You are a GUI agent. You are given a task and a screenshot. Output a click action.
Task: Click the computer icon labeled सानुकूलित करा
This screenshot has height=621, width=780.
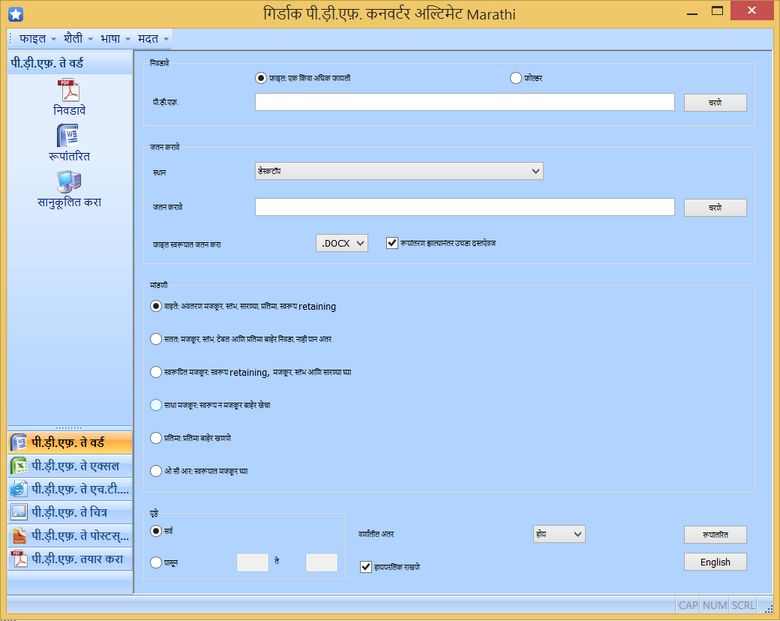[x=69, y=181]
